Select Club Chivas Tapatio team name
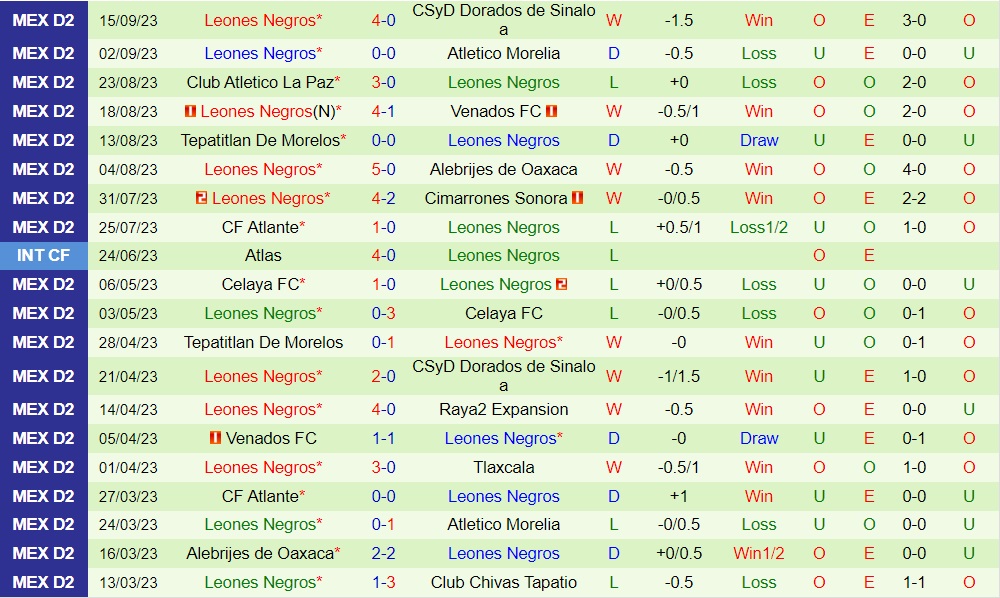 click(504, 583)
